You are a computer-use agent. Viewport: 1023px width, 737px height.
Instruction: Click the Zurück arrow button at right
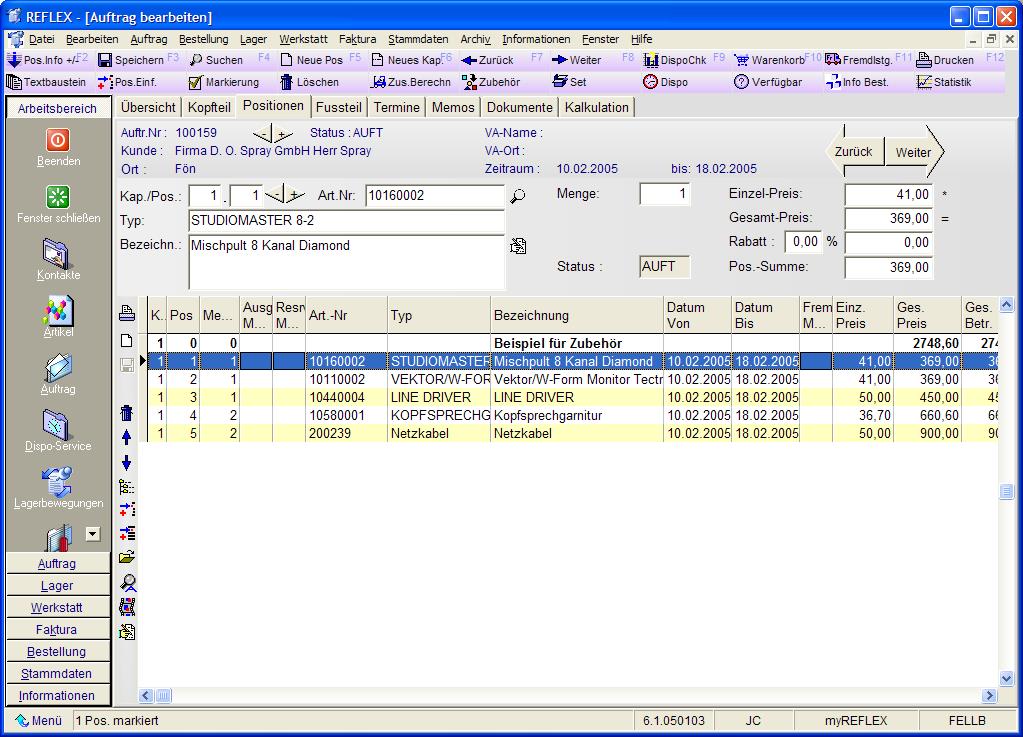coord(855,151)
